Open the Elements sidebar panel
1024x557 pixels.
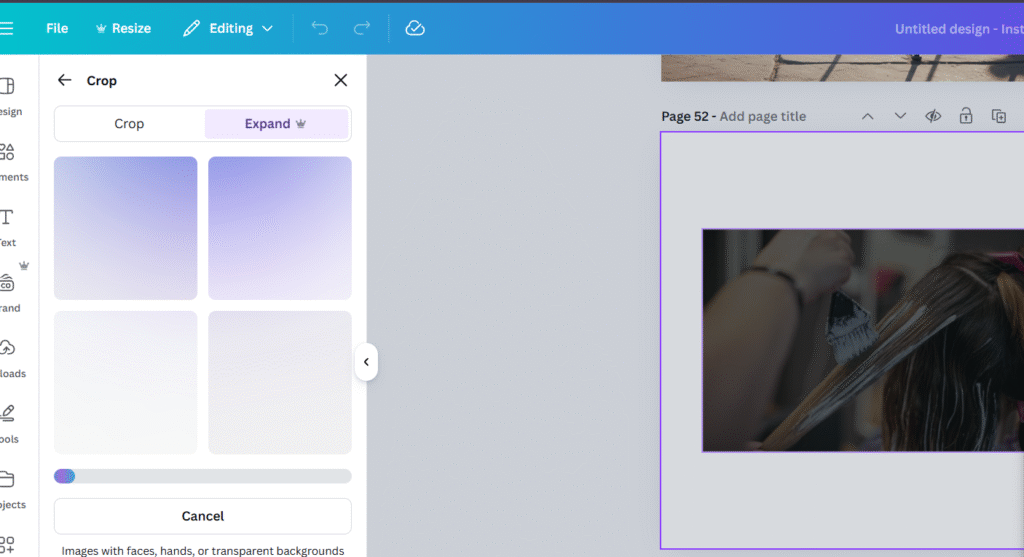click(8, 160)
